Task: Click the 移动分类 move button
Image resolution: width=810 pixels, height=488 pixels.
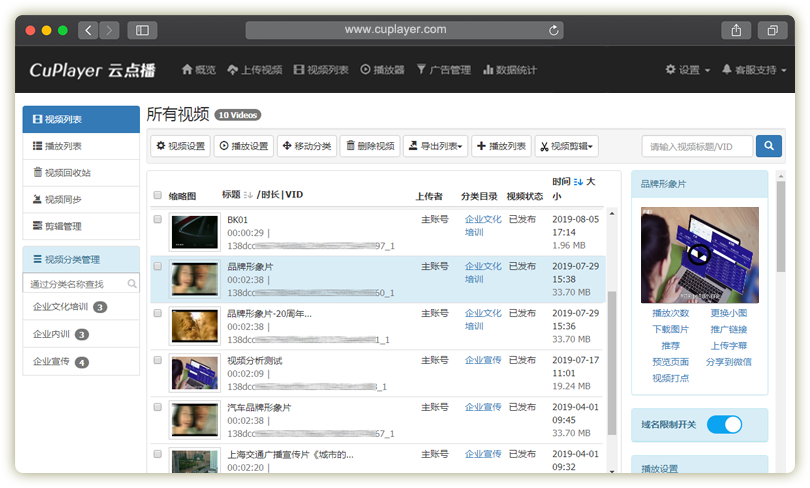Action: click(305, 146)
